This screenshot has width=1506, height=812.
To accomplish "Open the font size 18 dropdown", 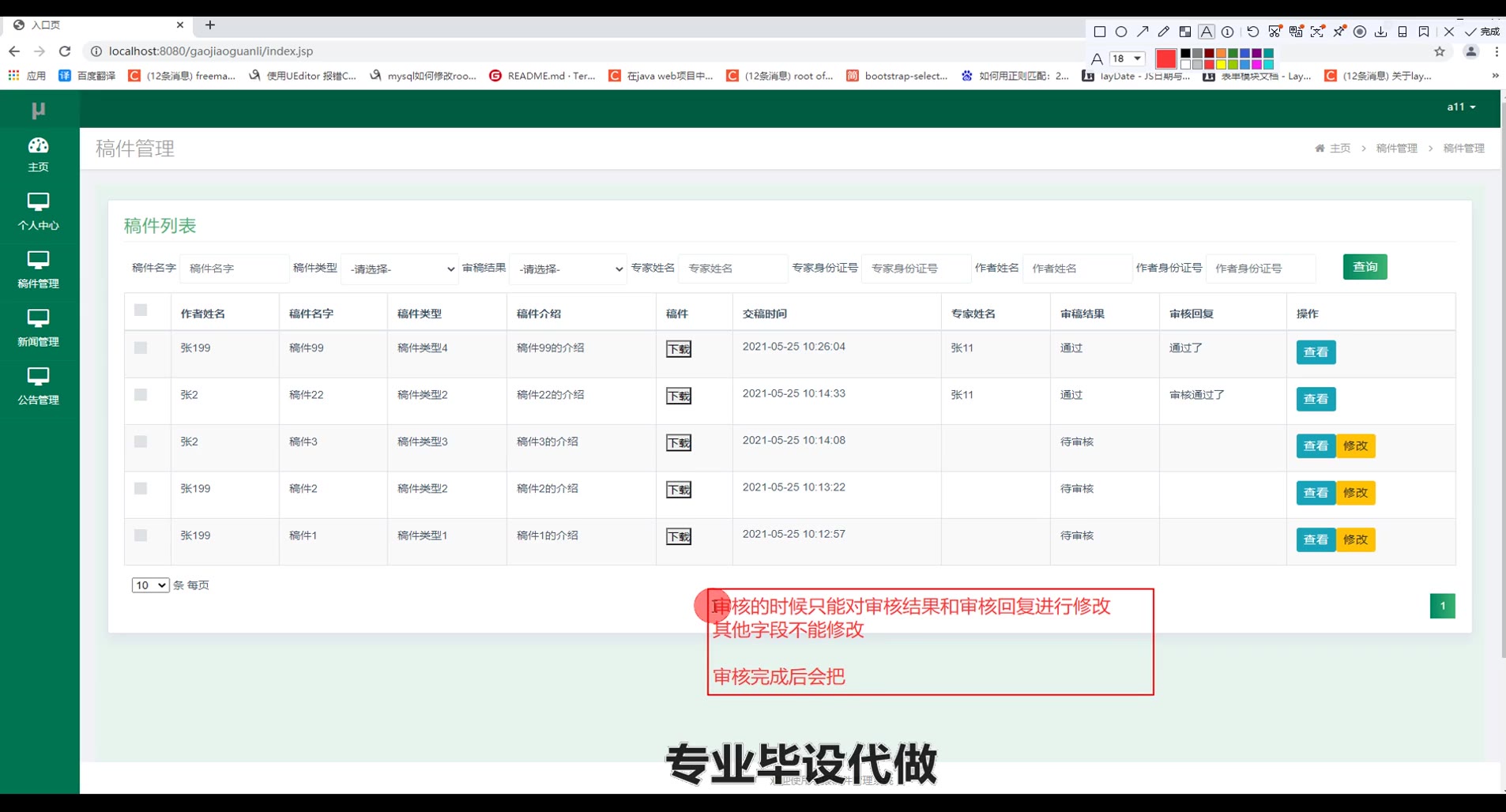I will click(1128, 58).
